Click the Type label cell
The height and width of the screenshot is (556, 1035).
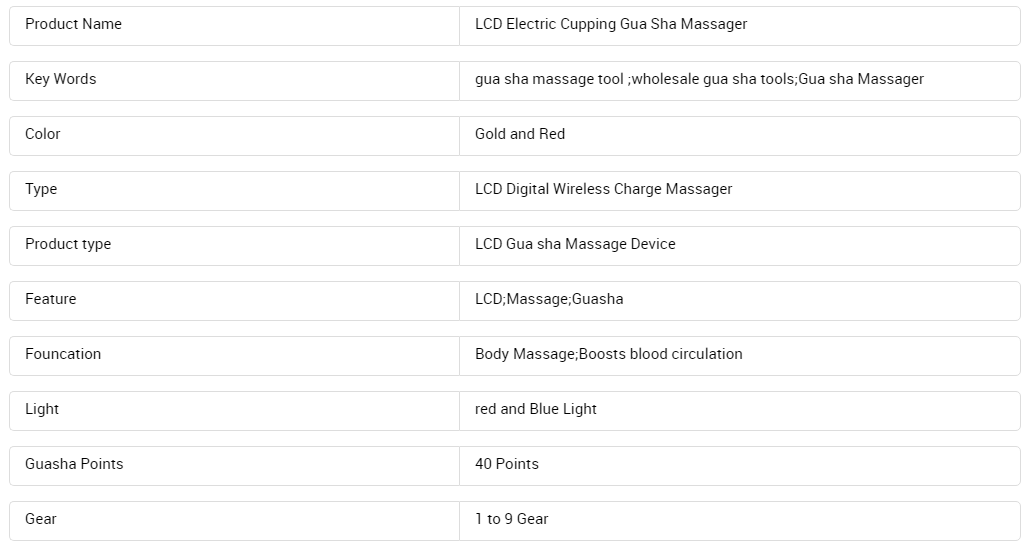click(234, 191)
